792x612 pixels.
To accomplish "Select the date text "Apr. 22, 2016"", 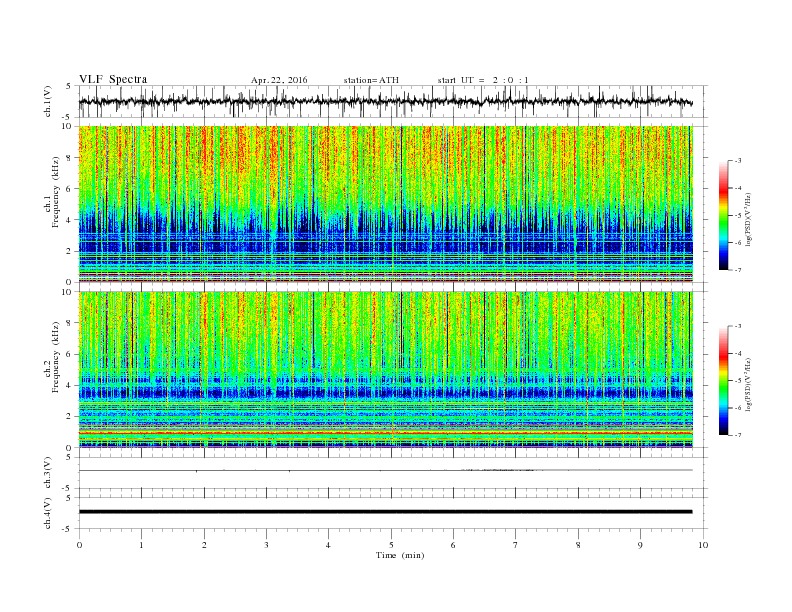I will tap(279, 80).
